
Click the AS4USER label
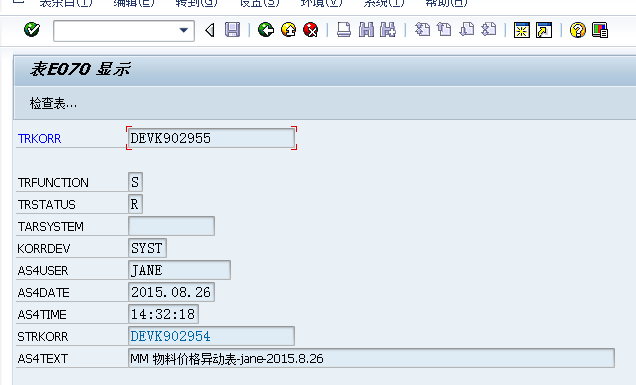pos(43,271)
